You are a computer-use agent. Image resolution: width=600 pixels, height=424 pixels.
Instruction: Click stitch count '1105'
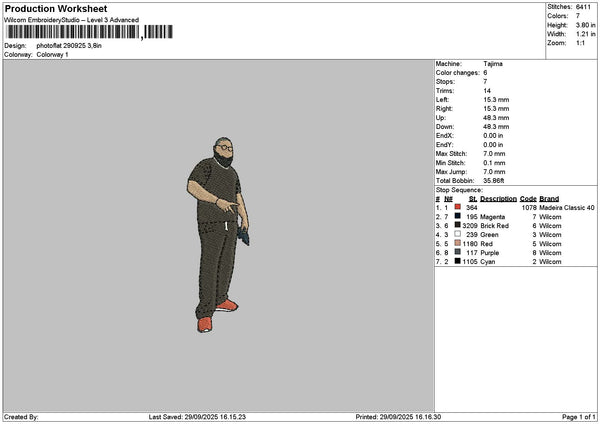click(x=470, y=262)
